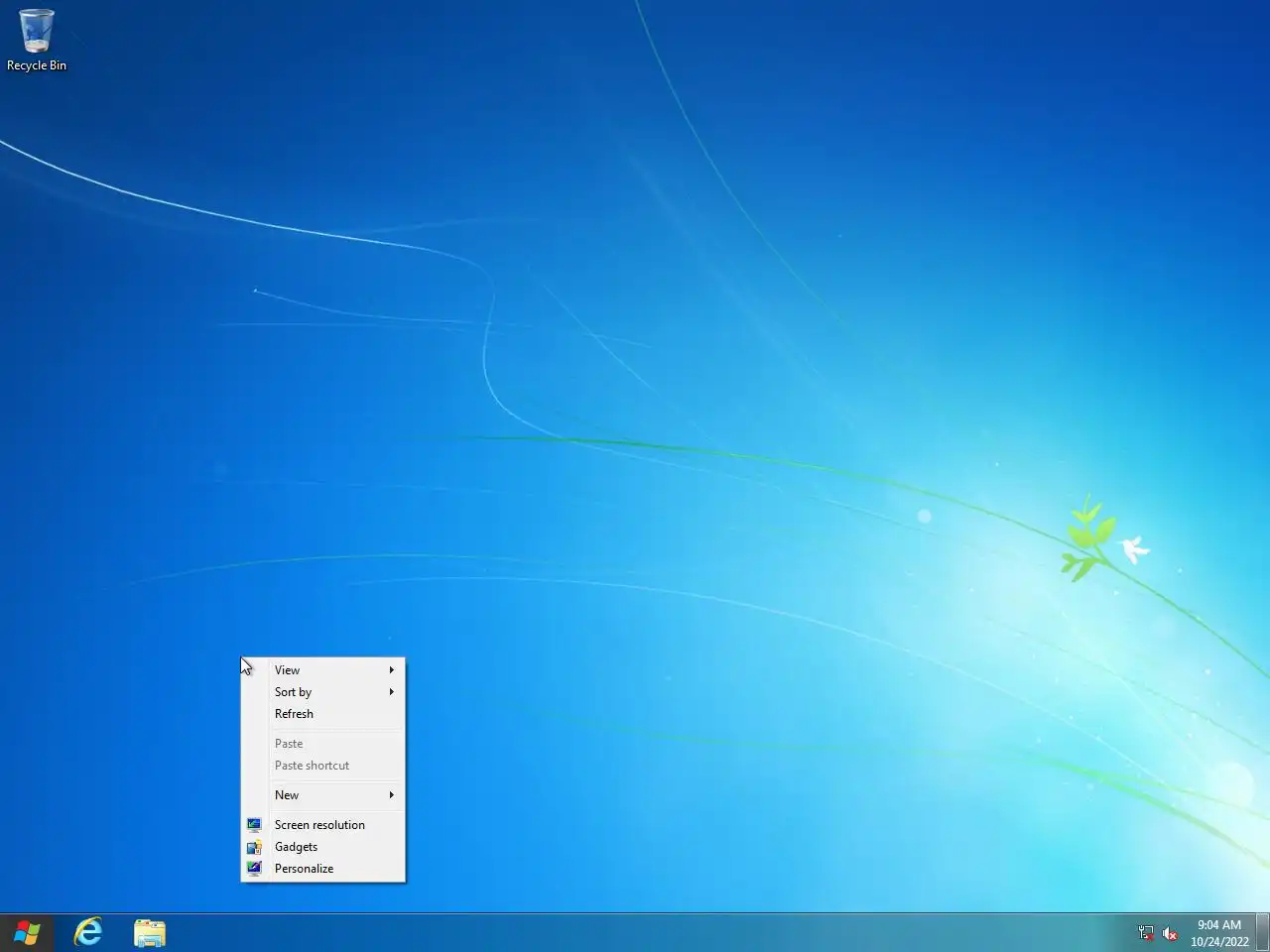Click the network status tray icon

(1146, 933)
